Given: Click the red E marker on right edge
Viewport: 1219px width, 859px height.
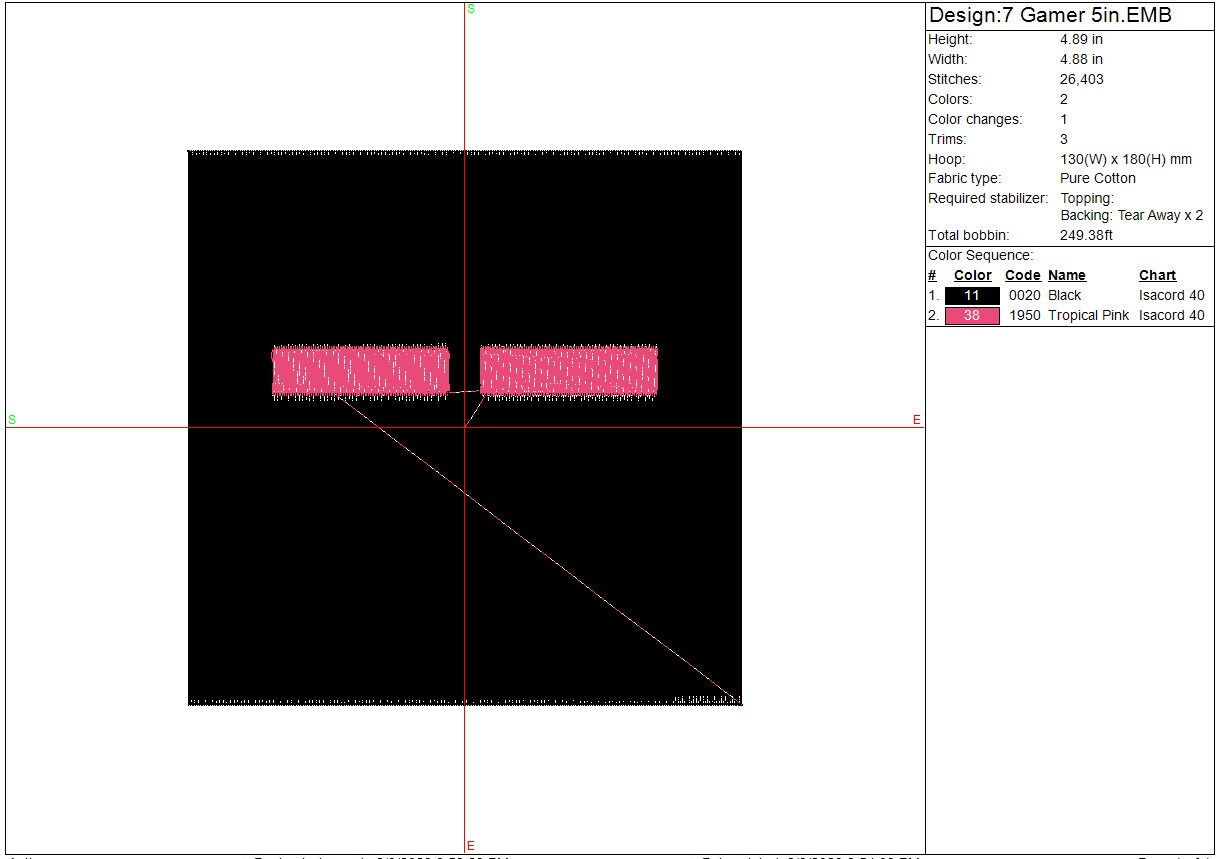Looking at the screenshot, I should [x=916, y=420].
